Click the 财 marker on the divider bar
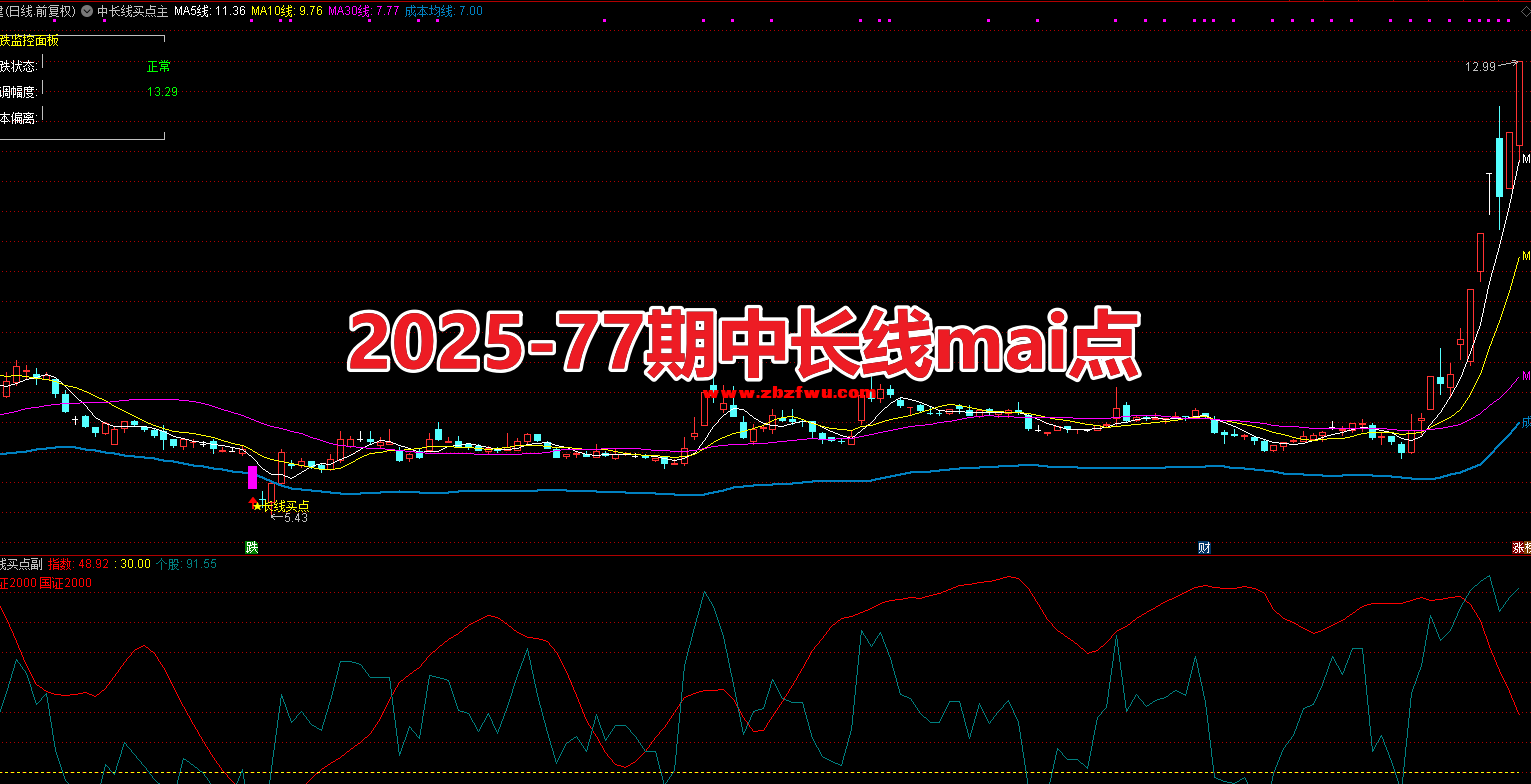1531x784 pixels. pyautogui.click(x=1203, y=547)
